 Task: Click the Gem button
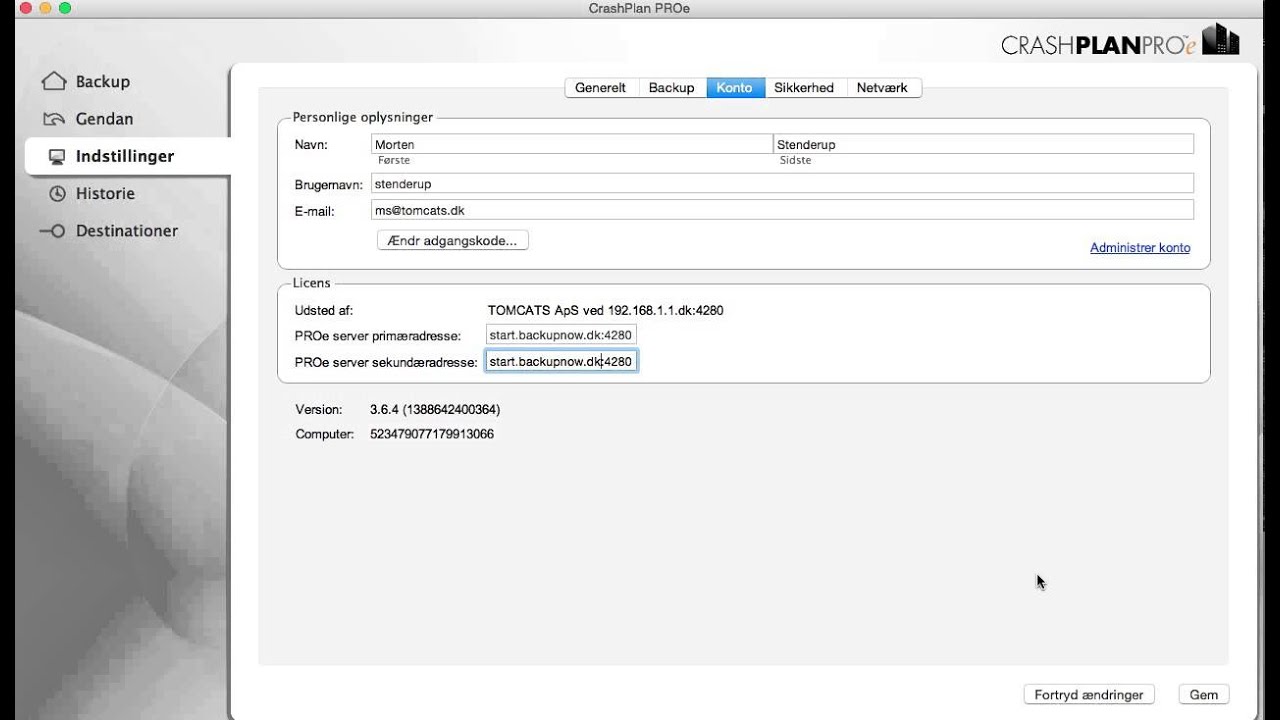point(1203,694)
